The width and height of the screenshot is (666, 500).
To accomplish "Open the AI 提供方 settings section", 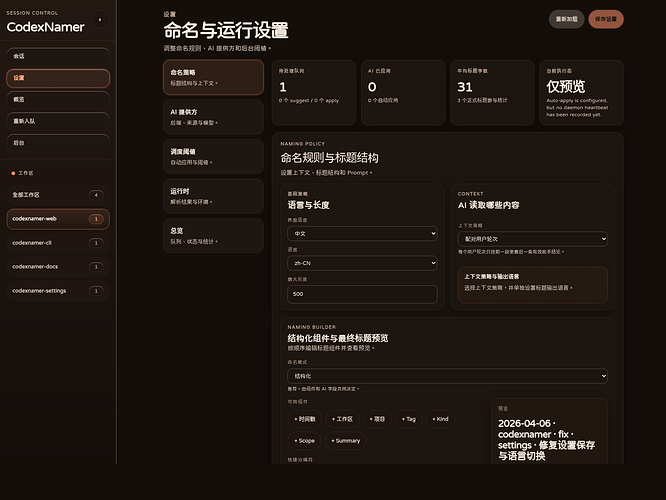I will coord(213,117).
